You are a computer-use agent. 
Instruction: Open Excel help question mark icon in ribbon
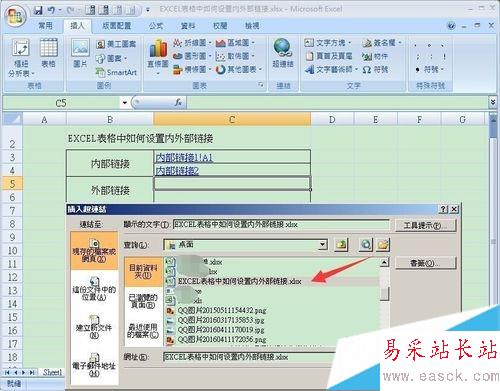point(451,26)
